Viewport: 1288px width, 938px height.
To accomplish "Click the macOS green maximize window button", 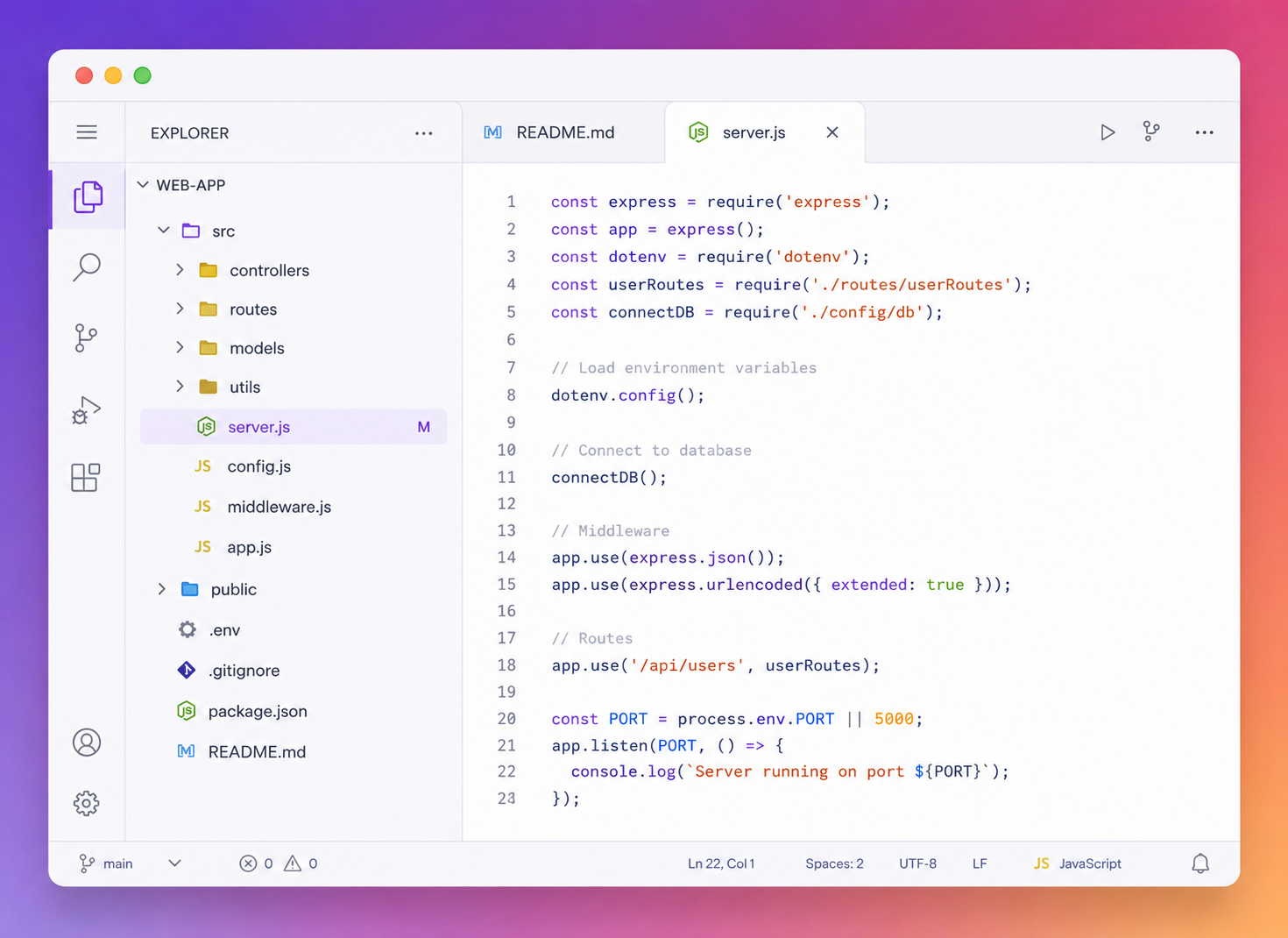I will pos(143,75).
